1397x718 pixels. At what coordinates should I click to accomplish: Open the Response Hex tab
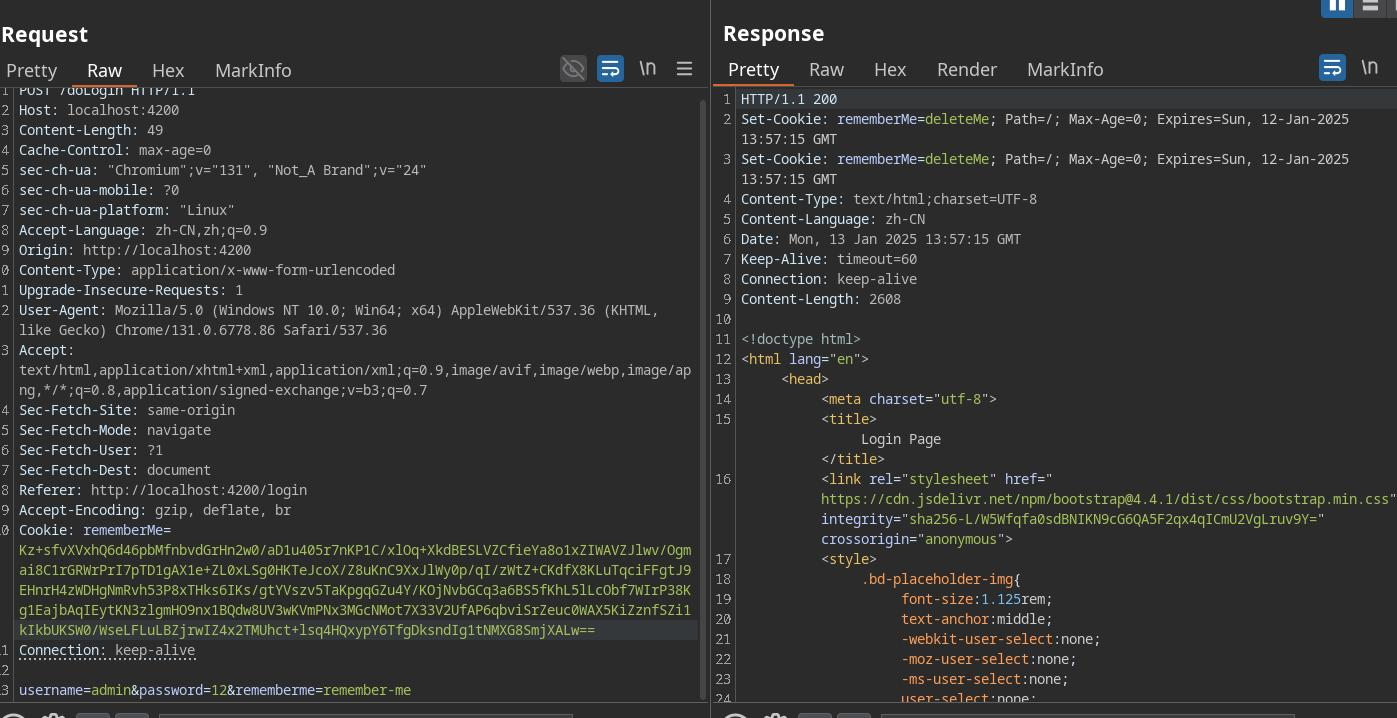pyautogui.click(x=890, y=69)
